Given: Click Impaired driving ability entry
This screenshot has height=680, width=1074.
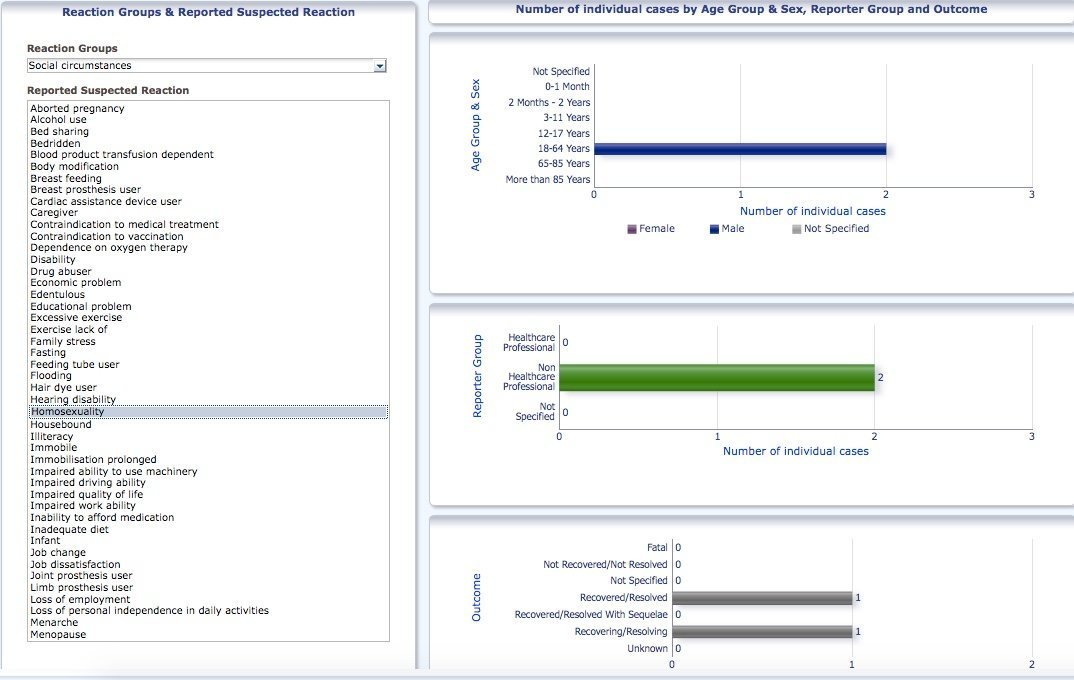Looking at the screenshot, I should pyautogui.click(x=87, y=483).
